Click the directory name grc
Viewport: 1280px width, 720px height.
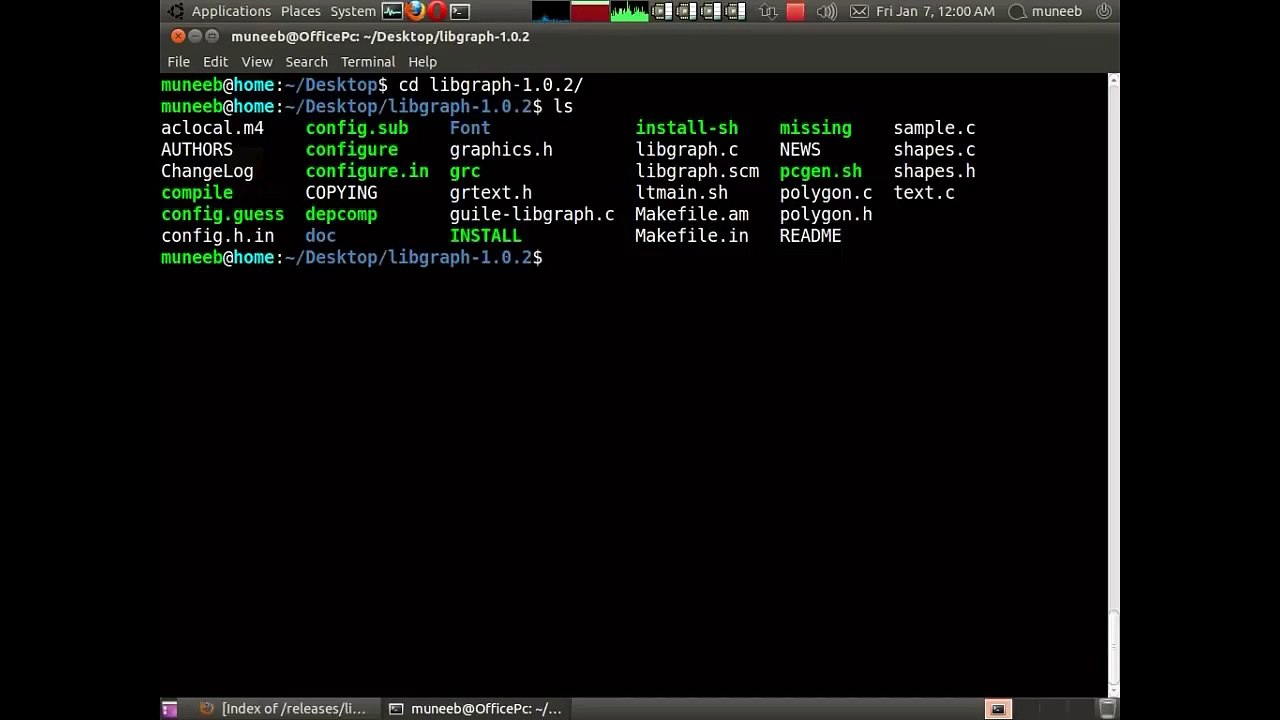pyautogui.click(x=465, y=171)
